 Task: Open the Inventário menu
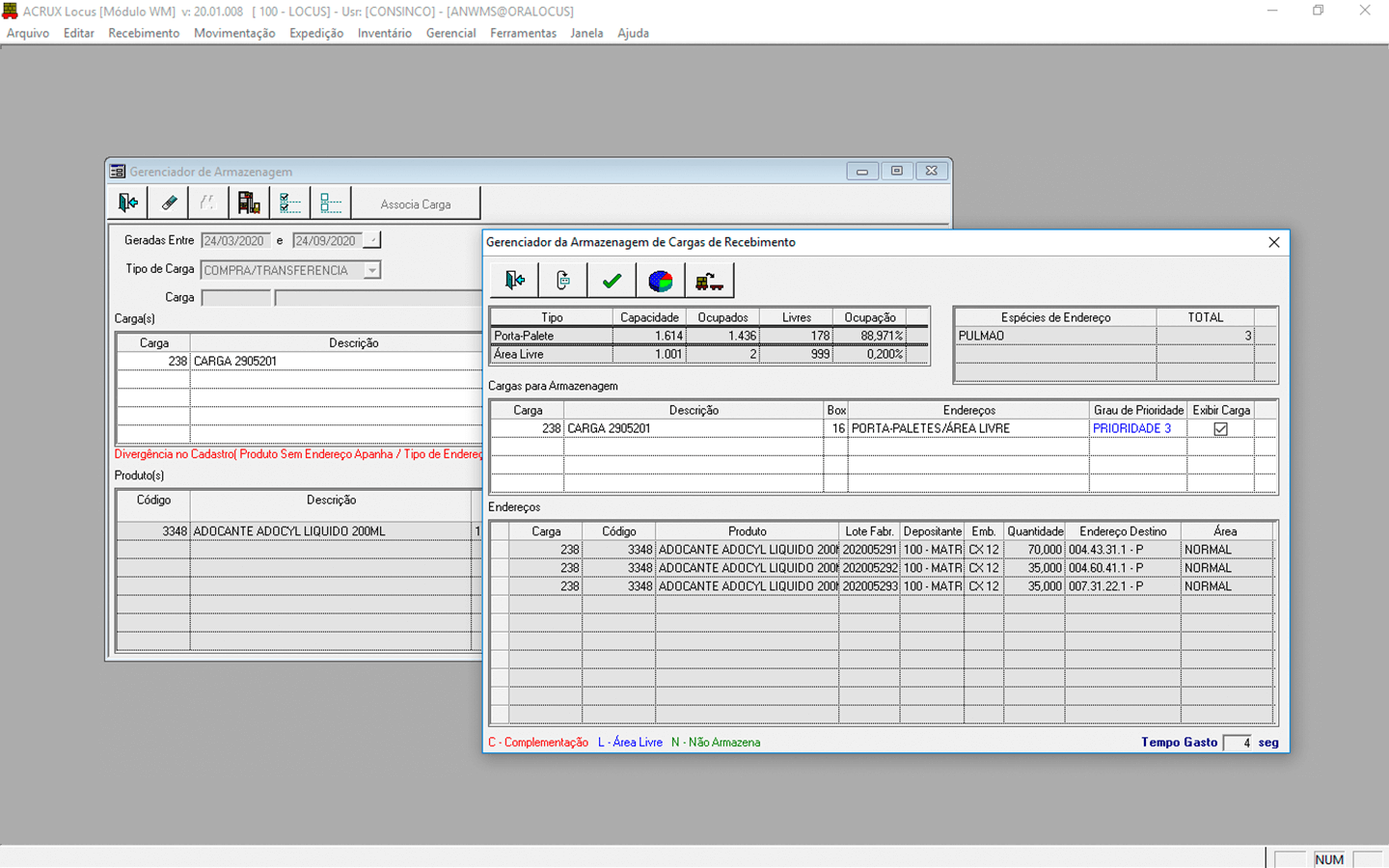tap(384, 33)
